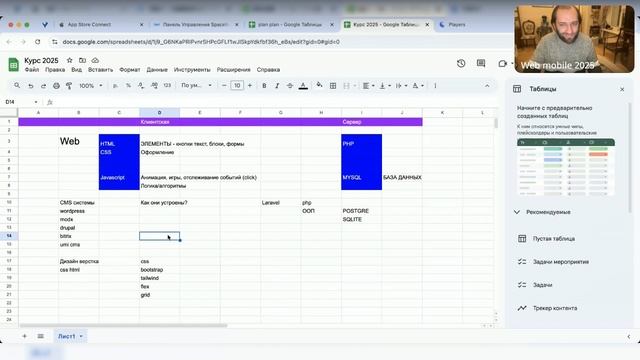The image size is (640, 360).
Task: Open the Данные menu
Action: (157, 70)
